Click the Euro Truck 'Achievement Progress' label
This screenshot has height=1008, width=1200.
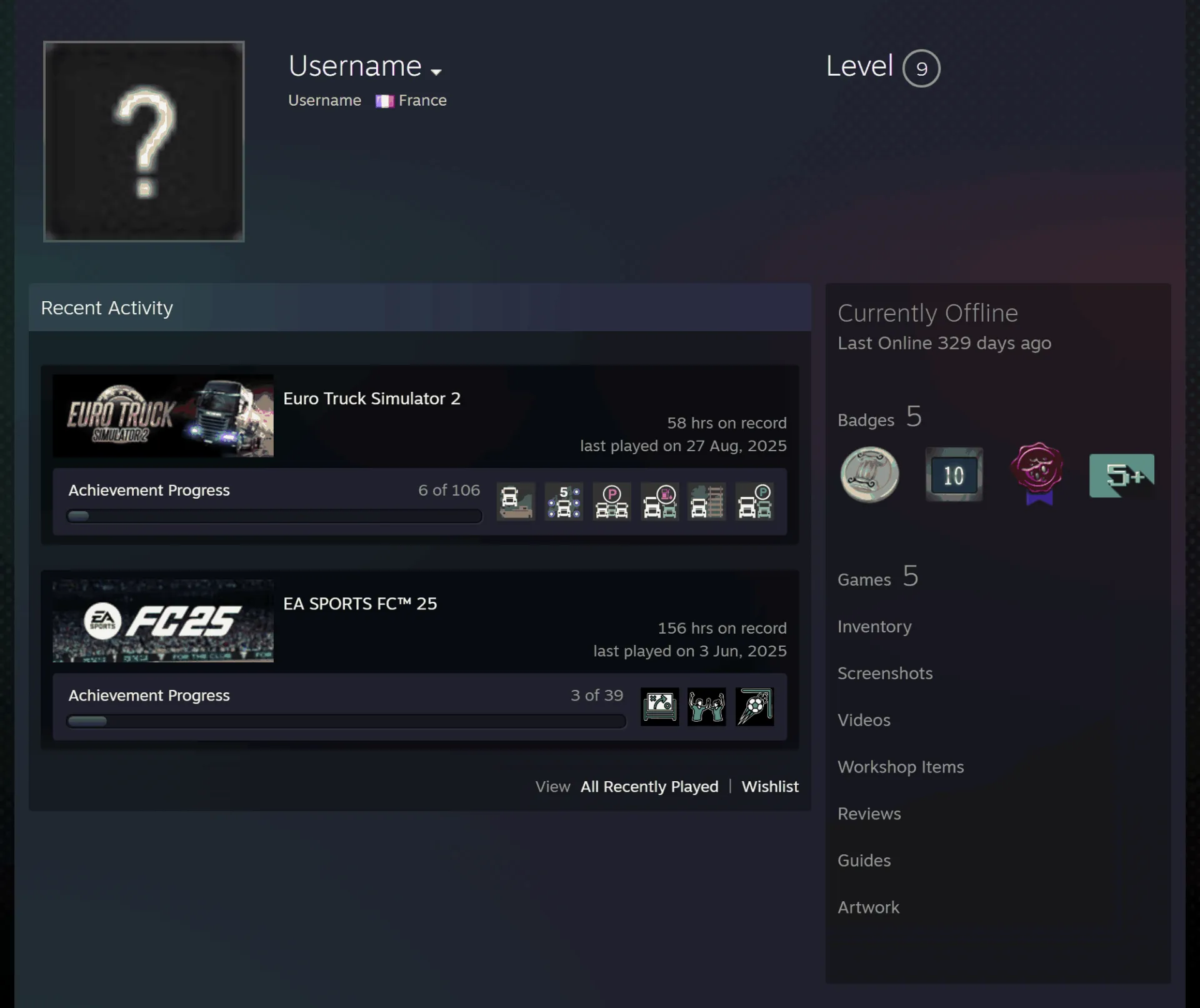(149, 491)
